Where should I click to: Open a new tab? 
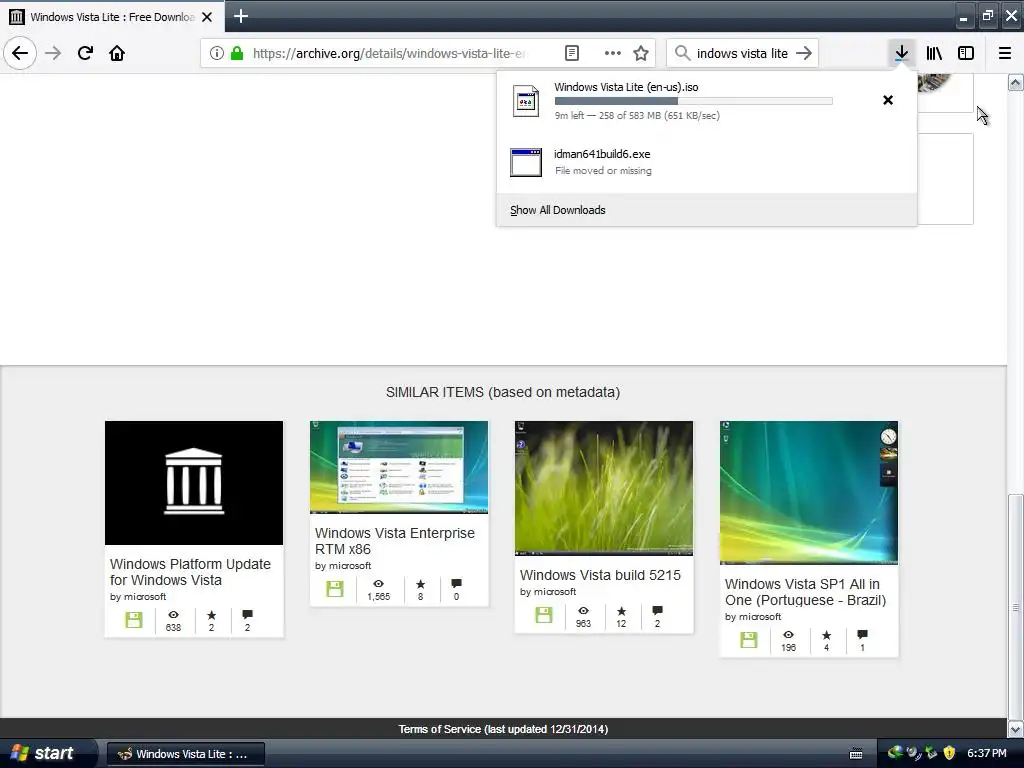click(241, 16)
